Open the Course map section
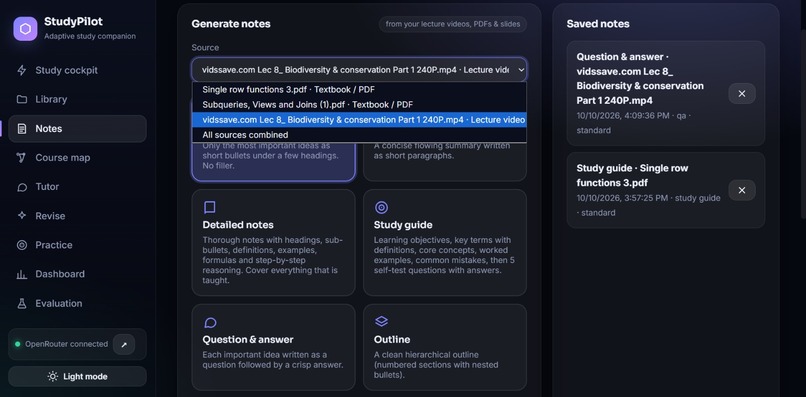 (x=77, y=158)
